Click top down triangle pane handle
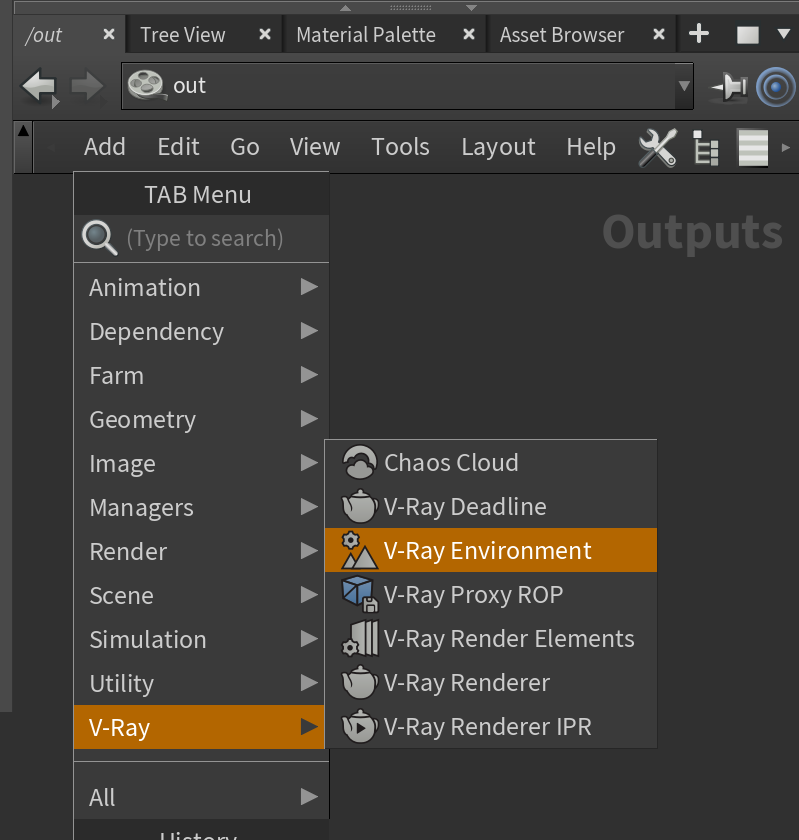The image size is (799, 840). click(472, 8)
